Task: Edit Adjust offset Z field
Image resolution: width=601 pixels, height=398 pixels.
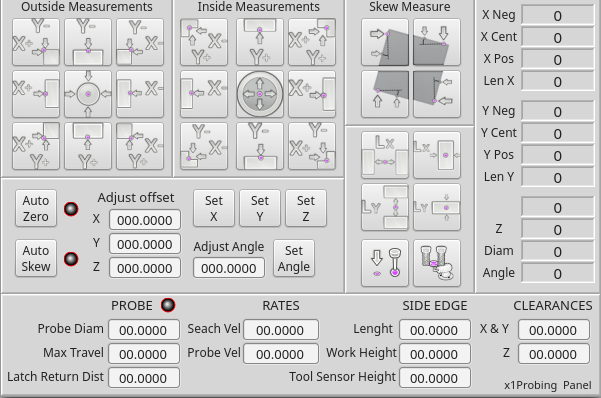Action: (145, 268)
